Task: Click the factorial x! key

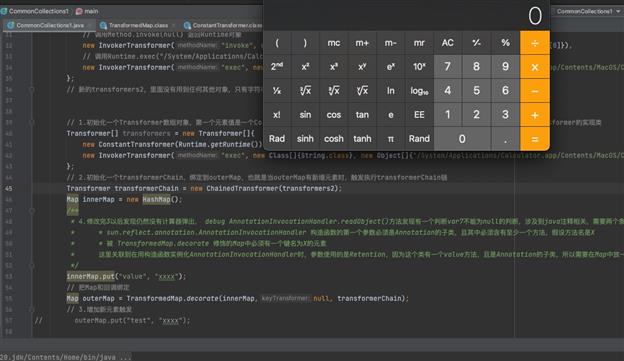Action: pyautogui.click(x=277, y=115)
